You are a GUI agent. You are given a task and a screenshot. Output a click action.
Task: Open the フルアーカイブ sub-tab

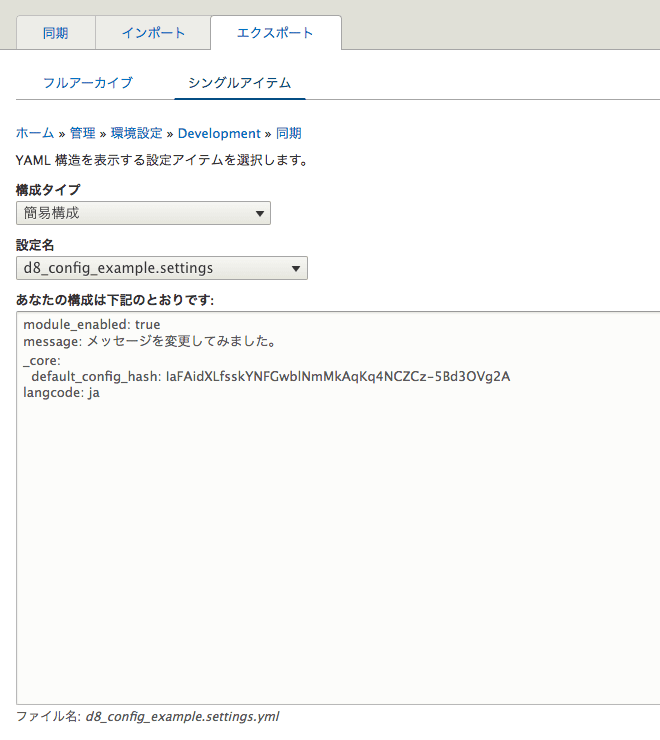pos(88,83)
